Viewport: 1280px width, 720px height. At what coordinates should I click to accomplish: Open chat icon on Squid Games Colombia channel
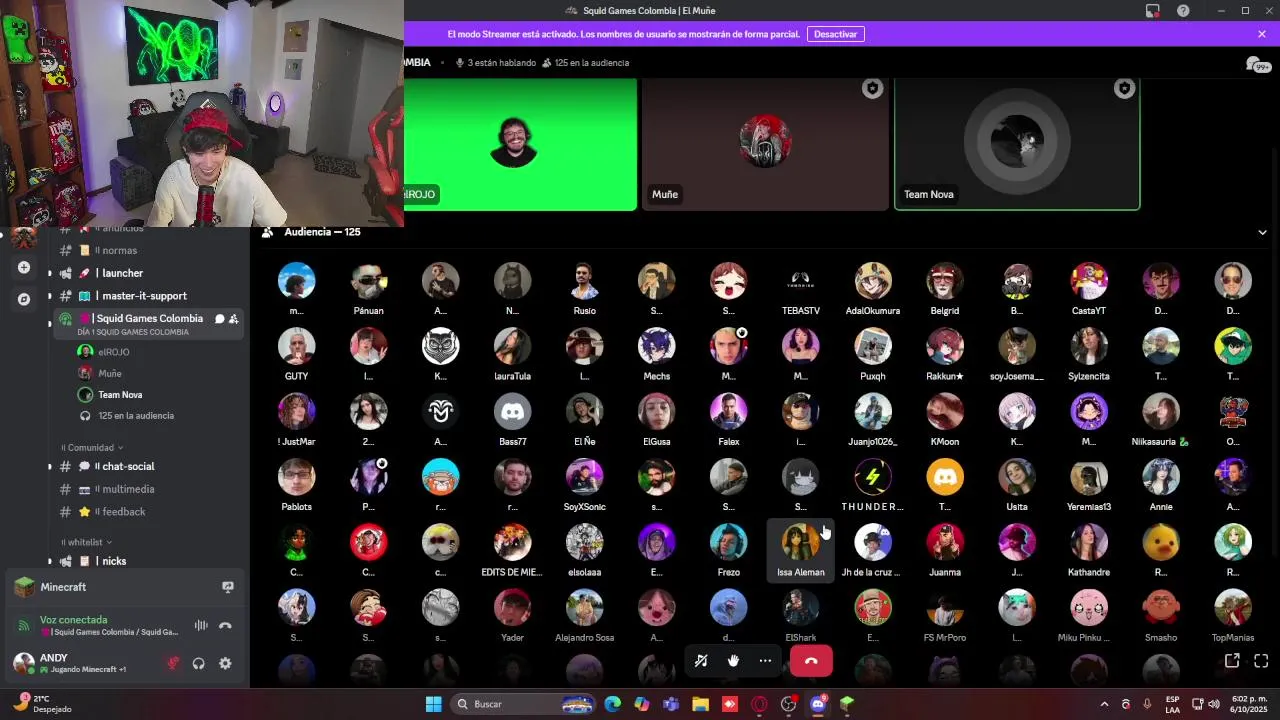point(220,318)
